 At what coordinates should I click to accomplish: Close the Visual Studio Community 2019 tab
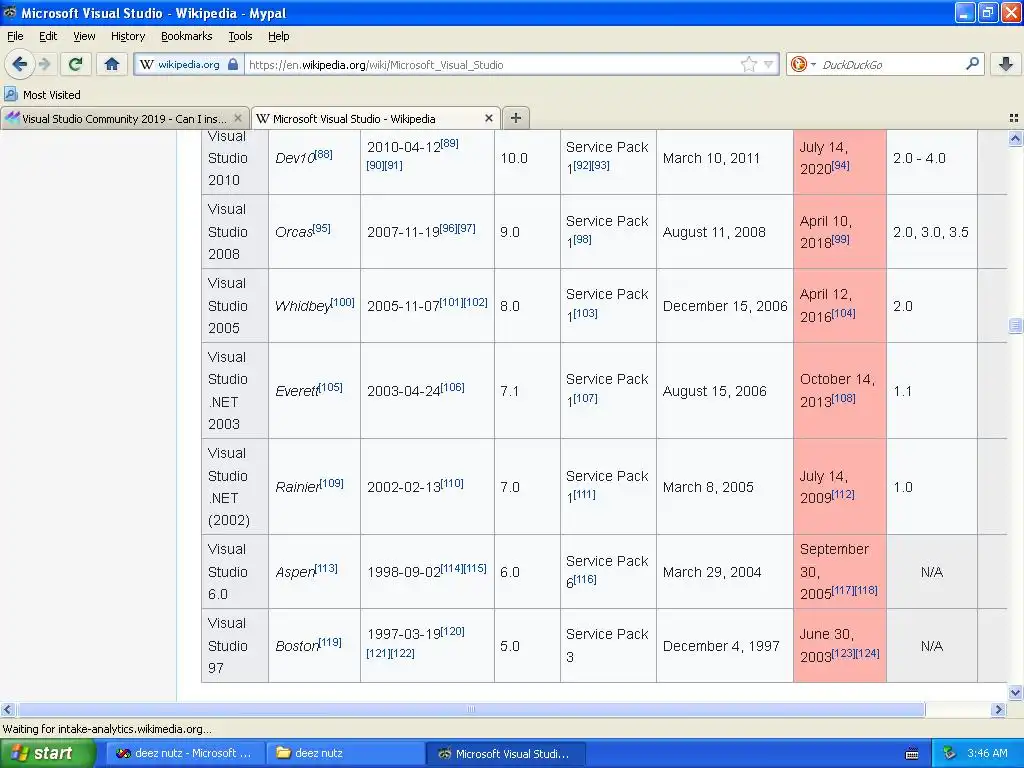point(238,118)
